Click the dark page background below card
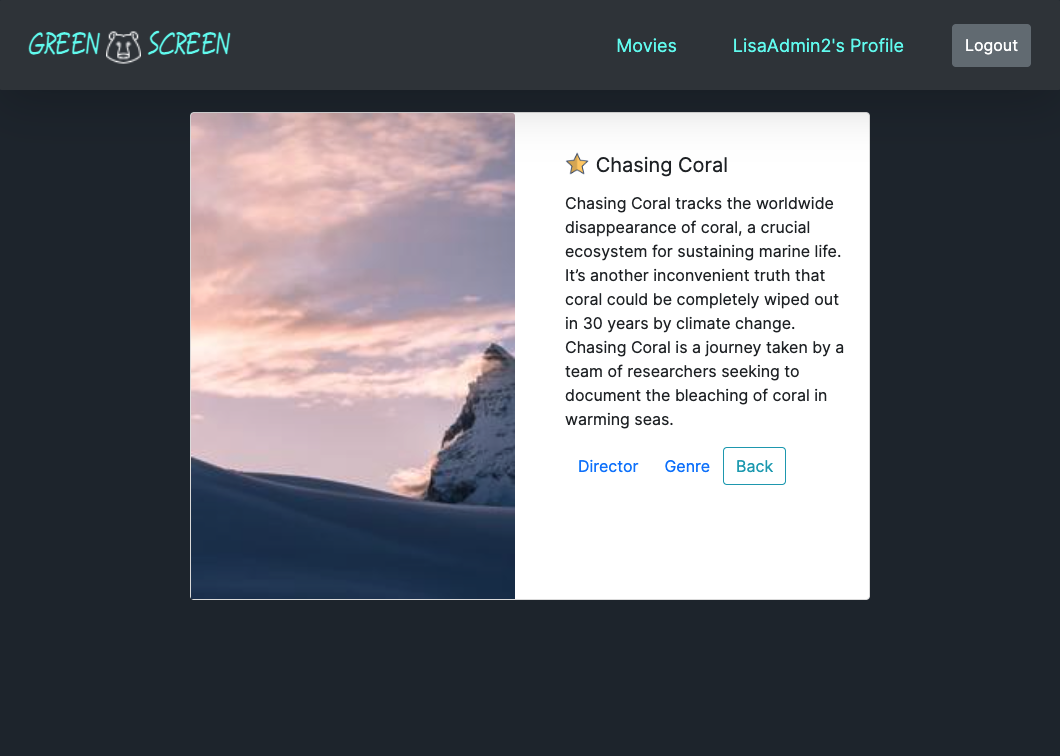Viewport: 1060px width, 756px height. (x=530, y=676)
